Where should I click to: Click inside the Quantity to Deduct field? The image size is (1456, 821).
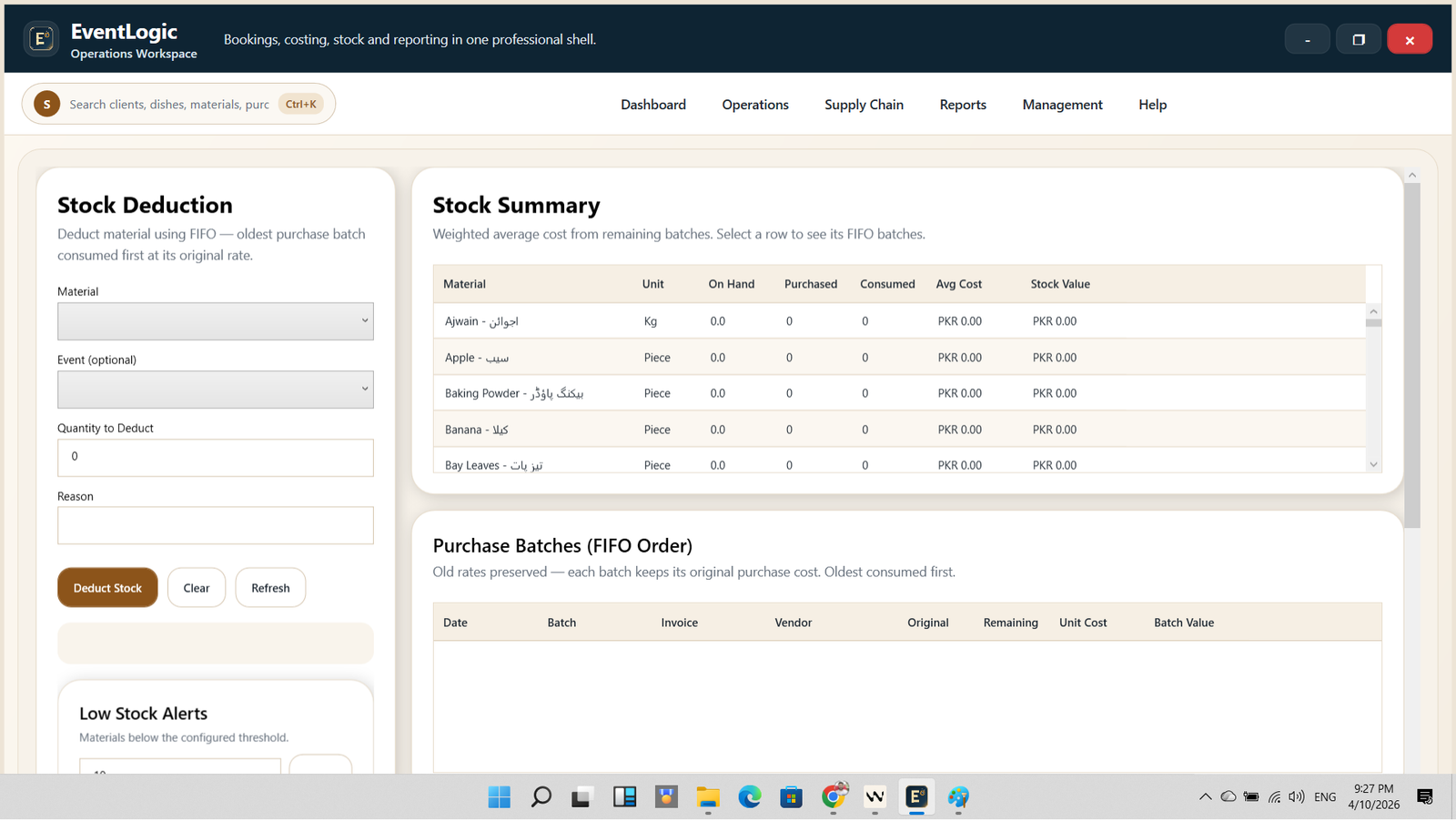[x=215, y=457]
